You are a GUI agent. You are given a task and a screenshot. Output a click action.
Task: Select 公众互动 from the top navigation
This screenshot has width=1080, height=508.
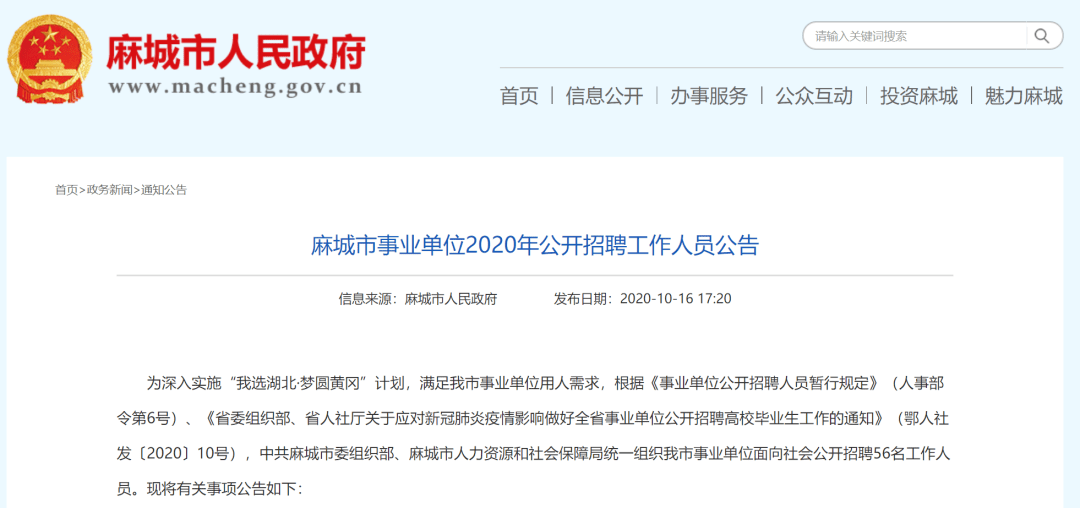[x=813, y=96]
